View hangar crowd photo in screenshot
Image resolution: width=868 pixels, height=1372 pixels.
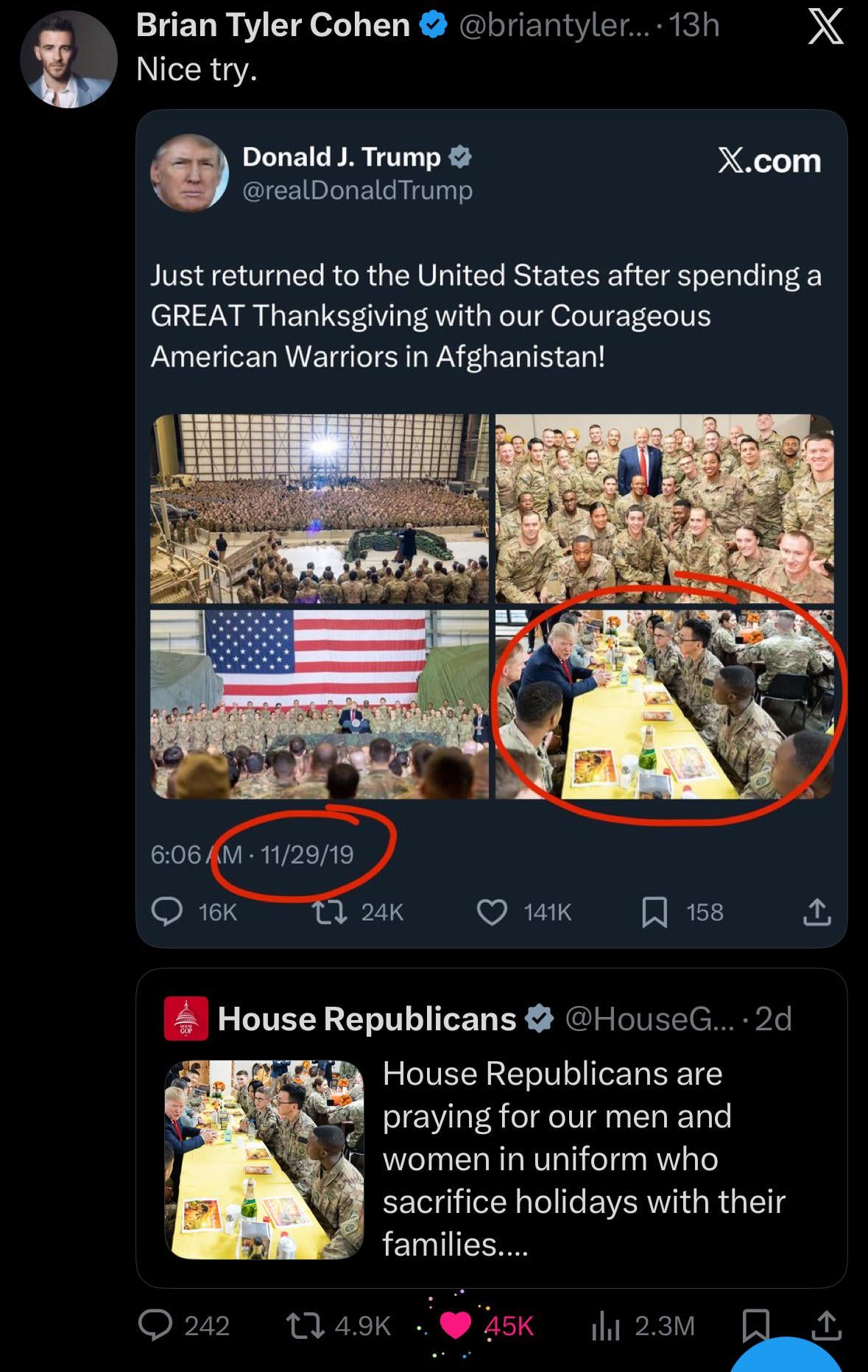(x=319, y=509)
